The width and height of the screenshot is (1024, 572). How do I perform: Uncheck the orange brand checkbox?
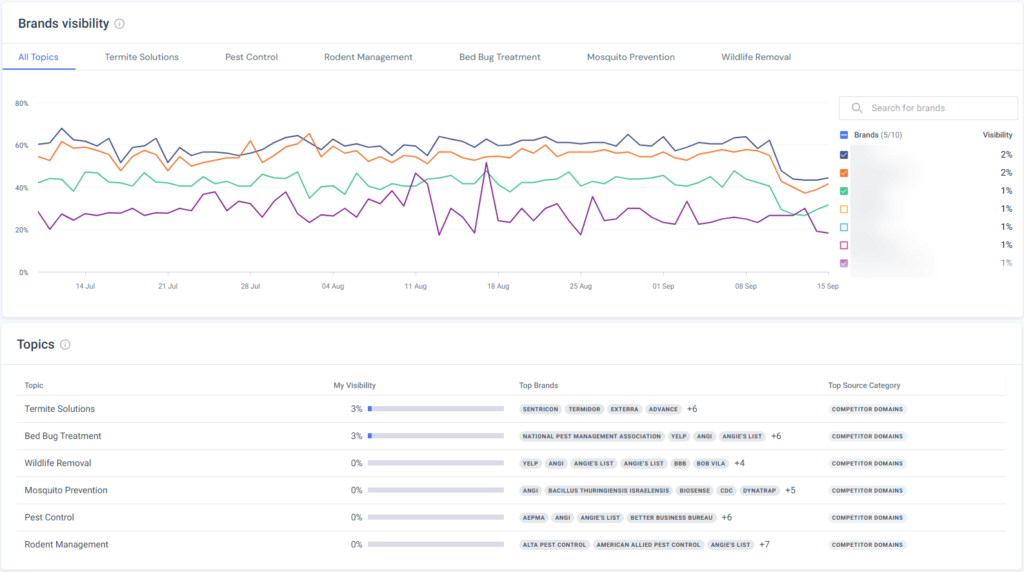click(844, 173)
